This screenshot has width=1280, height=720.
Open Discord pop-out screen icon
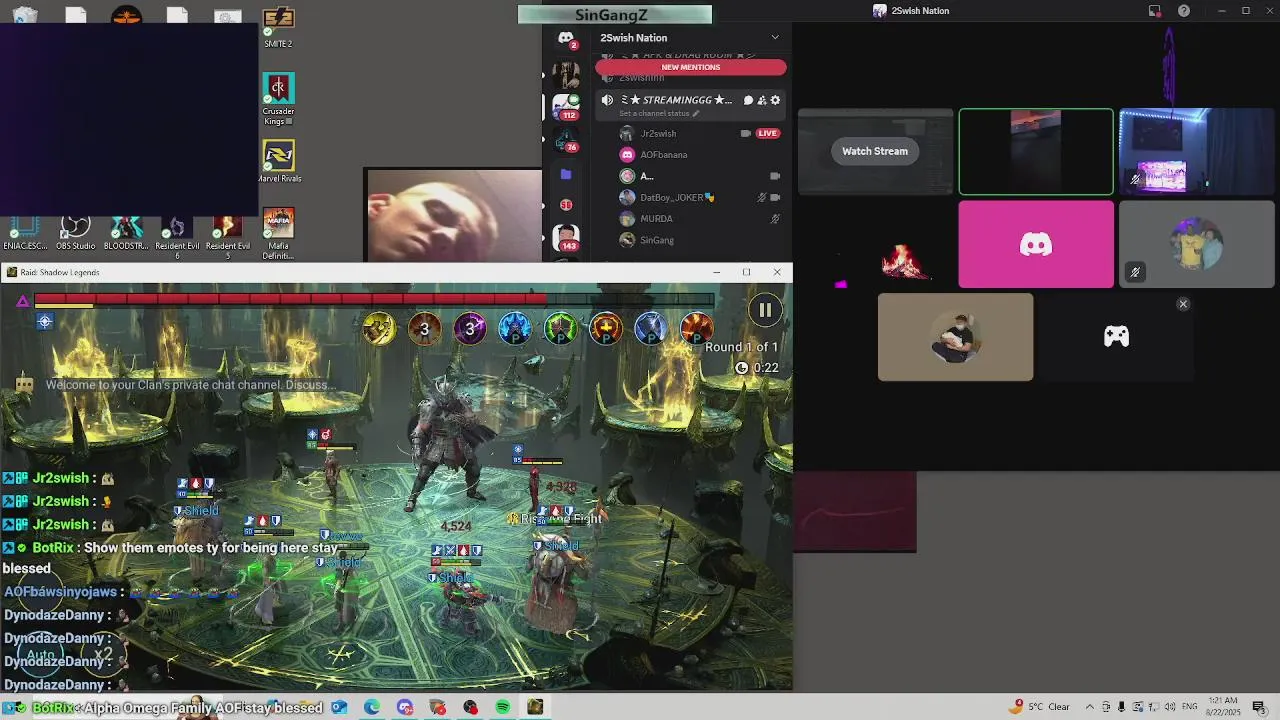pos(1155,11)
